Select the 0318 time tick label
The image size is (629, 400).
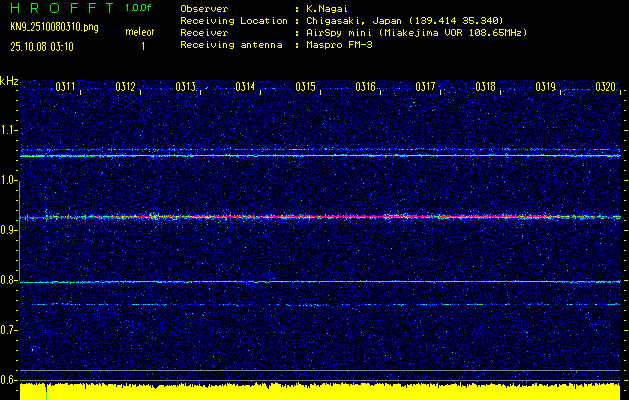pos(486,87)
